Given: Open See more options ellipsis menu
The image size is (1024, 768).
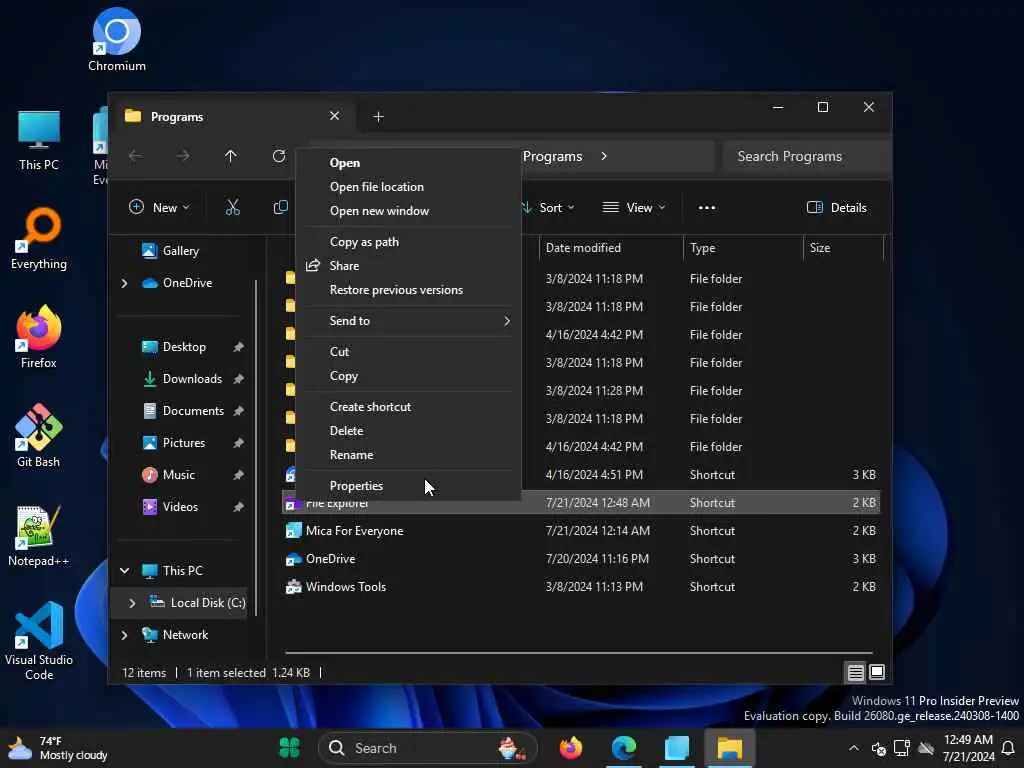Looking at the screenshot, I should tap(707, 208).
